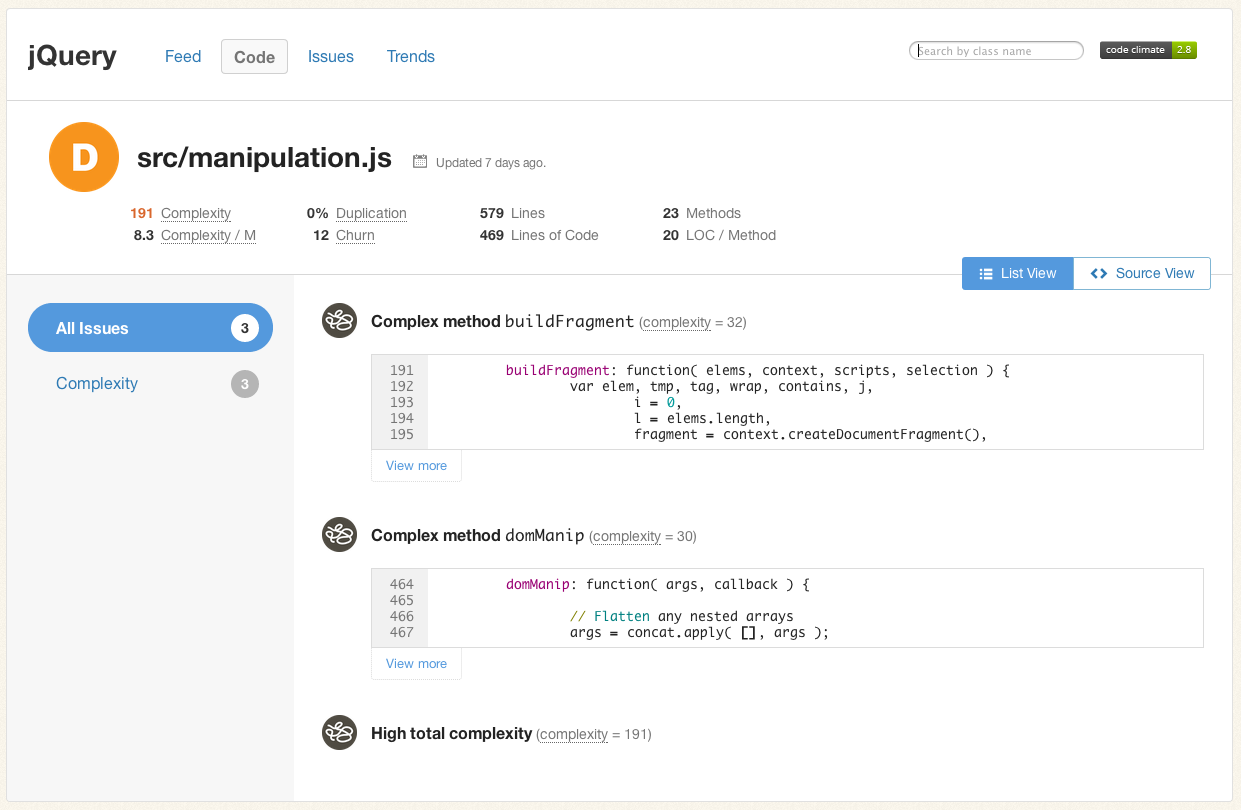This screenshot has width=1241, height=810.
Task: Expand the High total complexity issue
Action: 451,733
